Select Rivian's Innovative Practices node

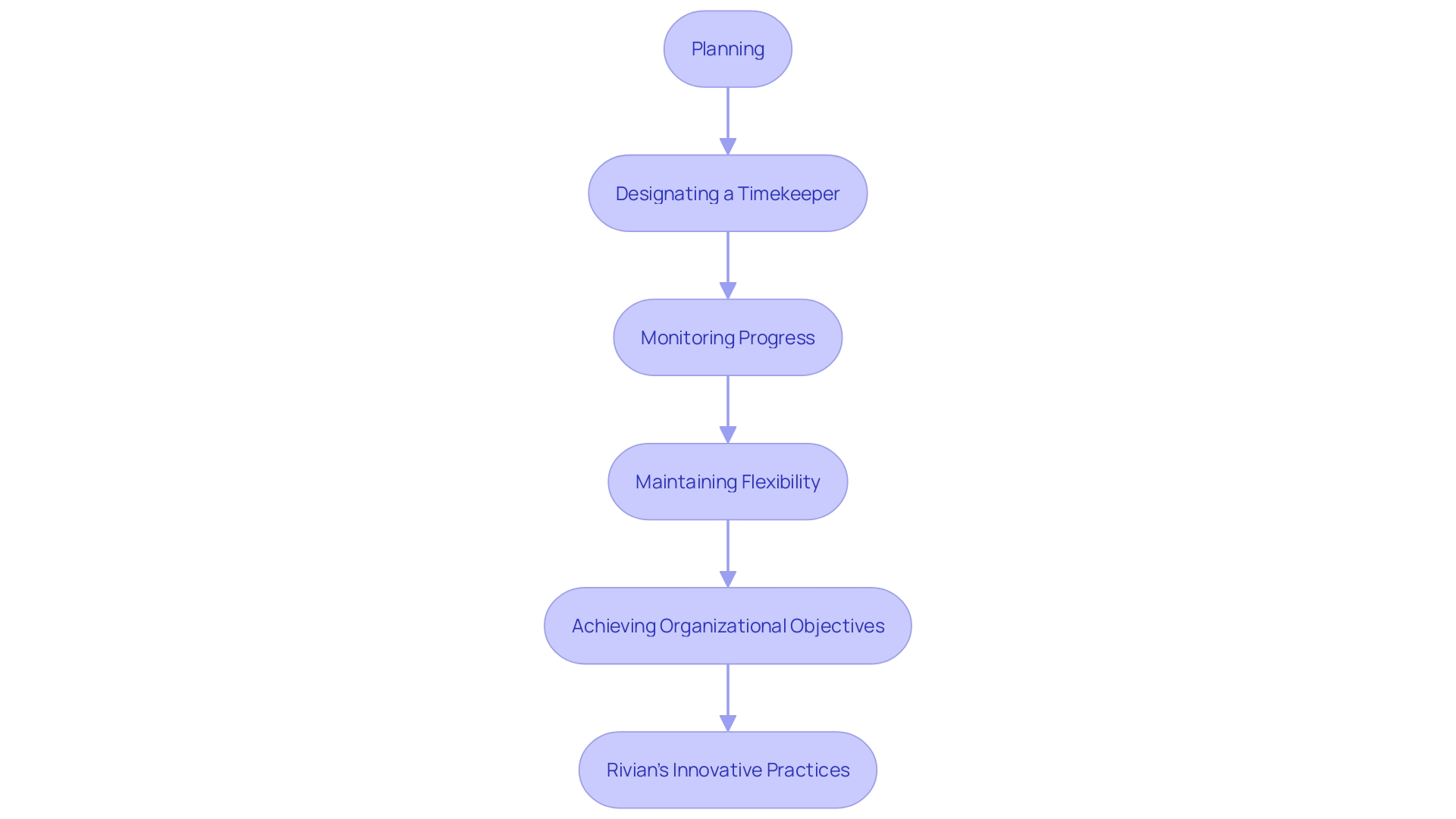(x=728, y=769)
